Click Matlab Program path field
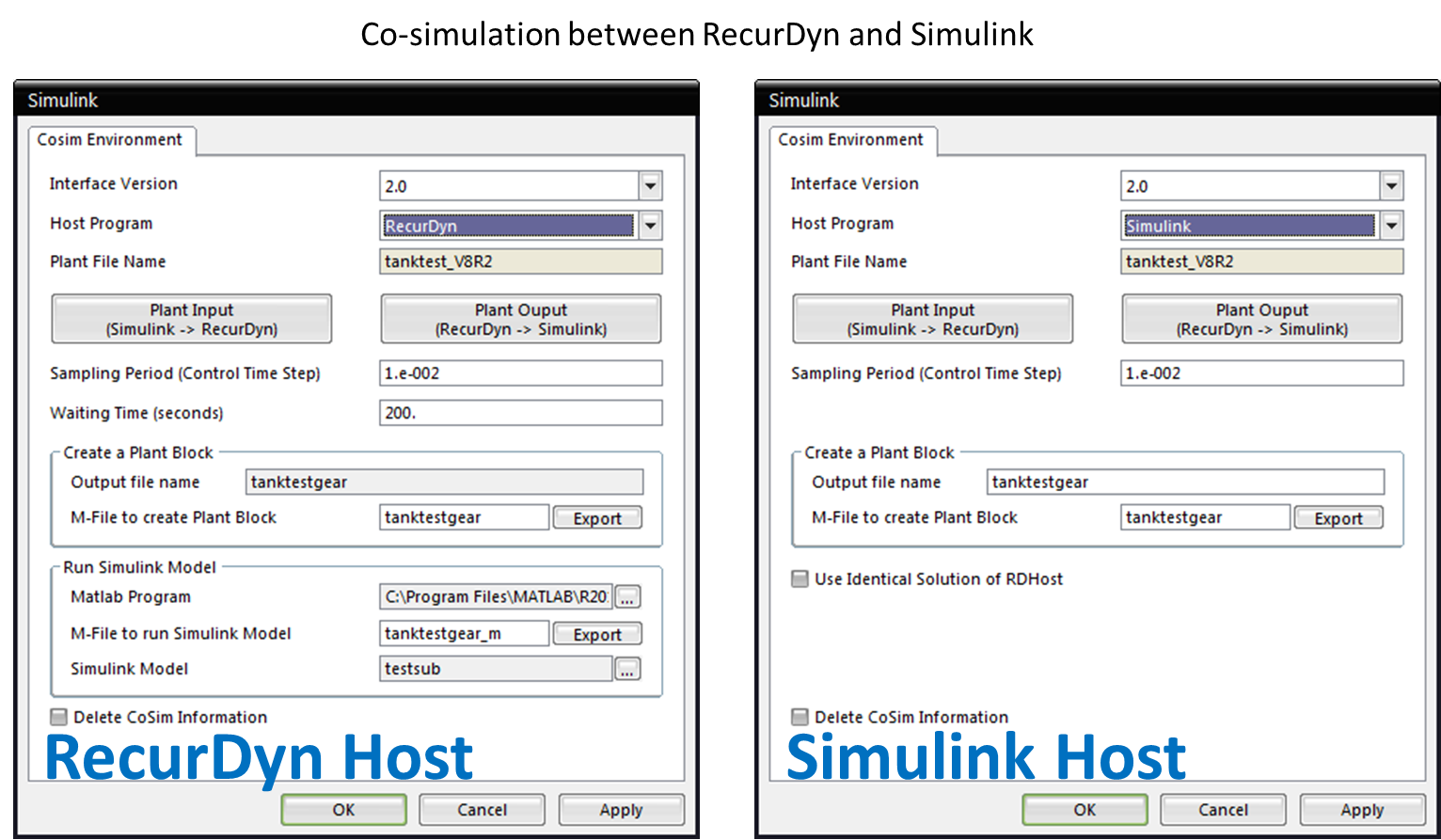The width and height of the screenshot is (1441, 840). (497, 596)
